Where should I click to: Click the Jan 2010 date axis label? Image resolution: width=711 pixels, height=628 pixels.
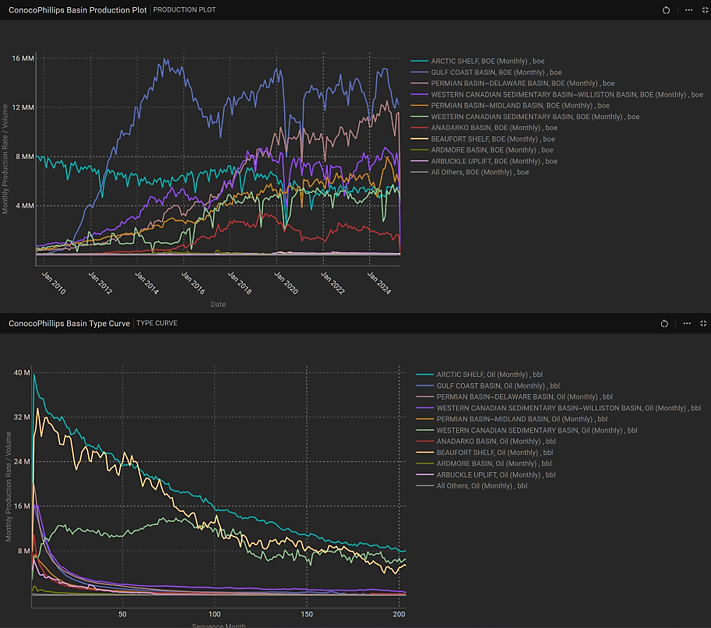tap(54, 283)
